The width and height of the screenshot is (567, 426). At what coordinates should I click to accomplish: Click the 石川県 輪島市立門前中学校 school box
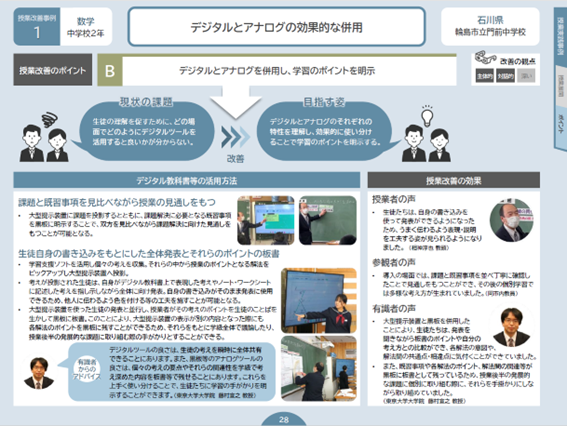[490, 26]
